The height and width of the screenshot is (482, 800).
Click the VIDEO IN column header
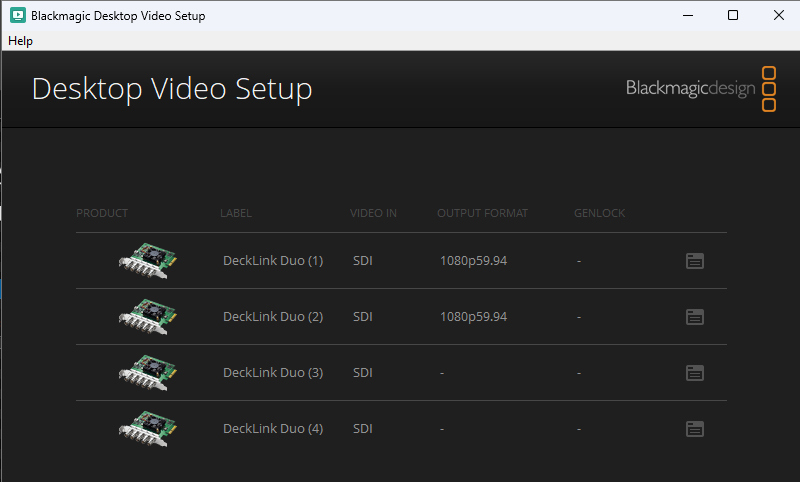pyautogui.click(x=373, y=213)
